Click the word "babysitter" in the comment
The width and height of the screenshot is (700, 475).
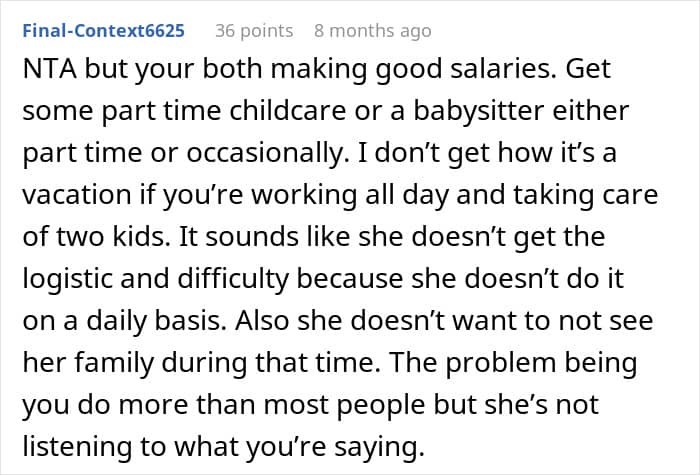click(479, 112)
